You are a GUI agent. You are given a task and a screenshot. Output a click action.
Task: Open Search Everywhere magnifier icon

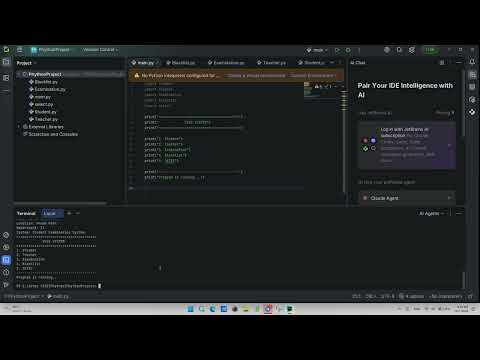click(399, 50)
